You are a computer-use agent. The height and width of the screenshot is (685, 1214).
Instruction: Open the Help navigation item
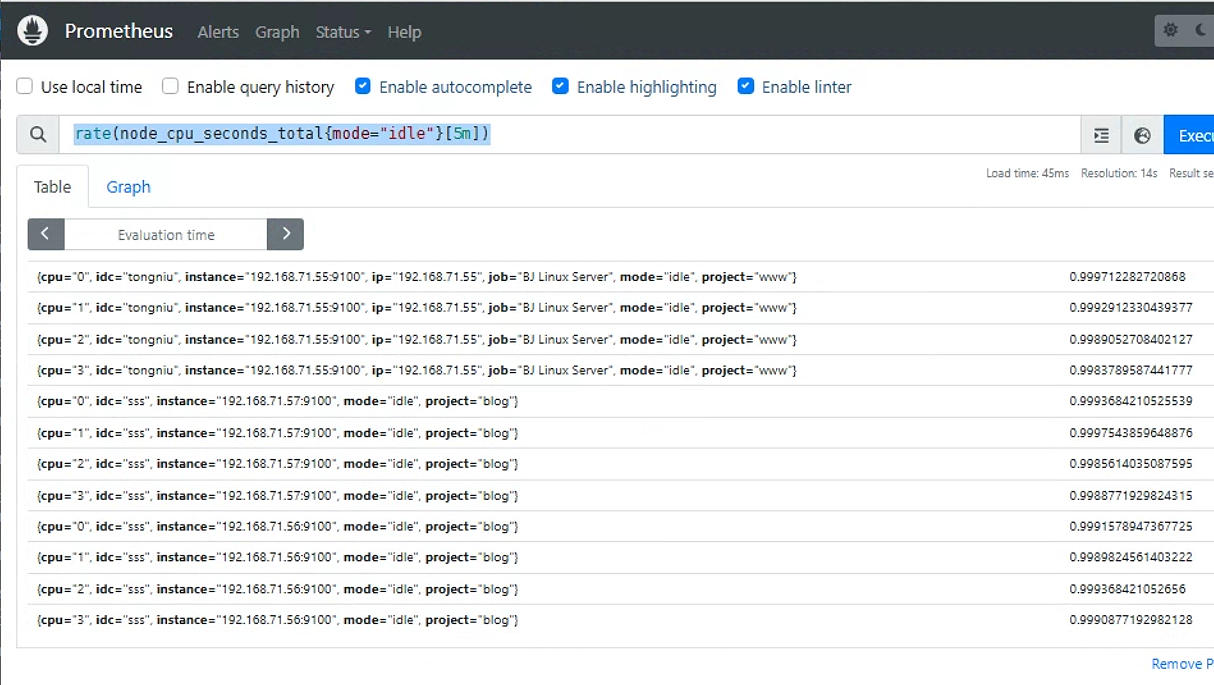point(404,32)
